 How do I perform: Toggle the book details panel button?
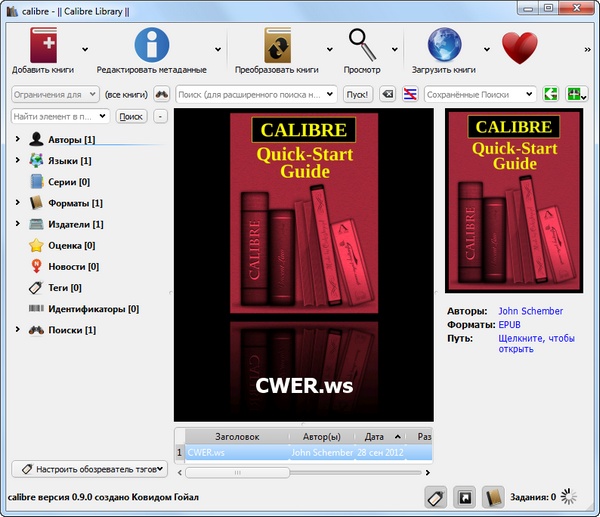[492, 497]
